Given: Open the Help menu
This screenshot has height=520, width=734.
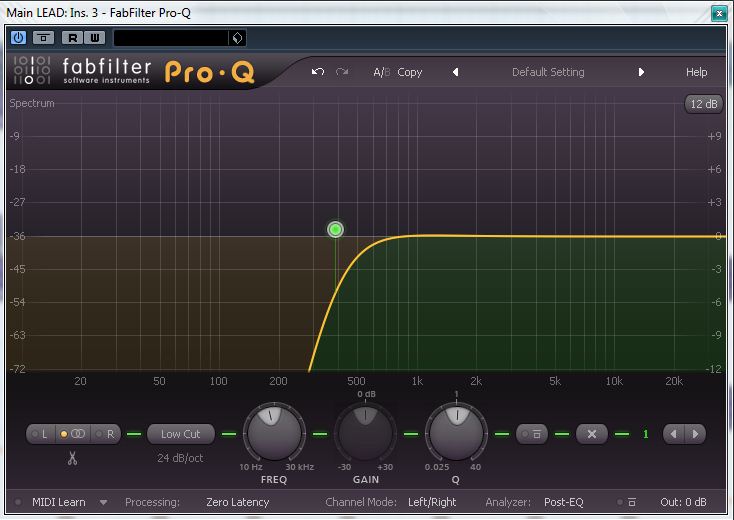Looking at the screenshot, I should [696, 72].
